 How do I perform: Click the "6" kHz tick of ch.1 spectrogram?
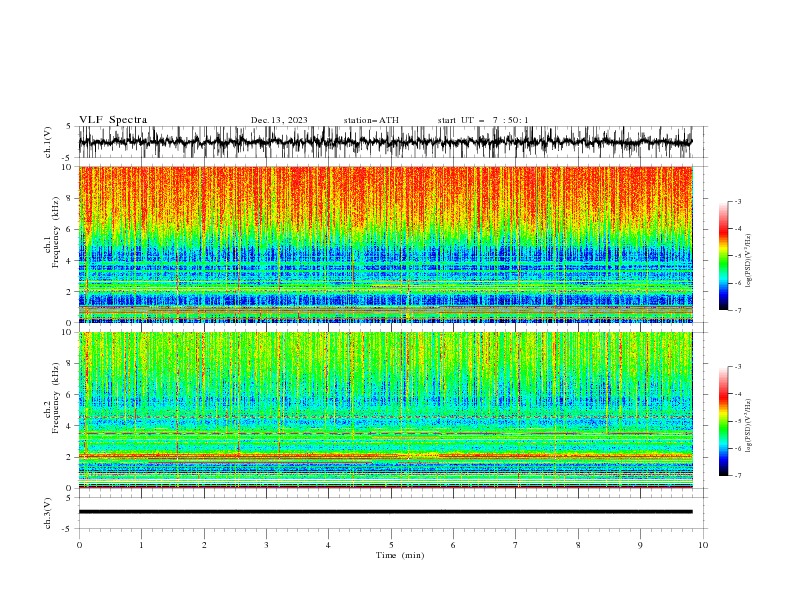(70, 229)
